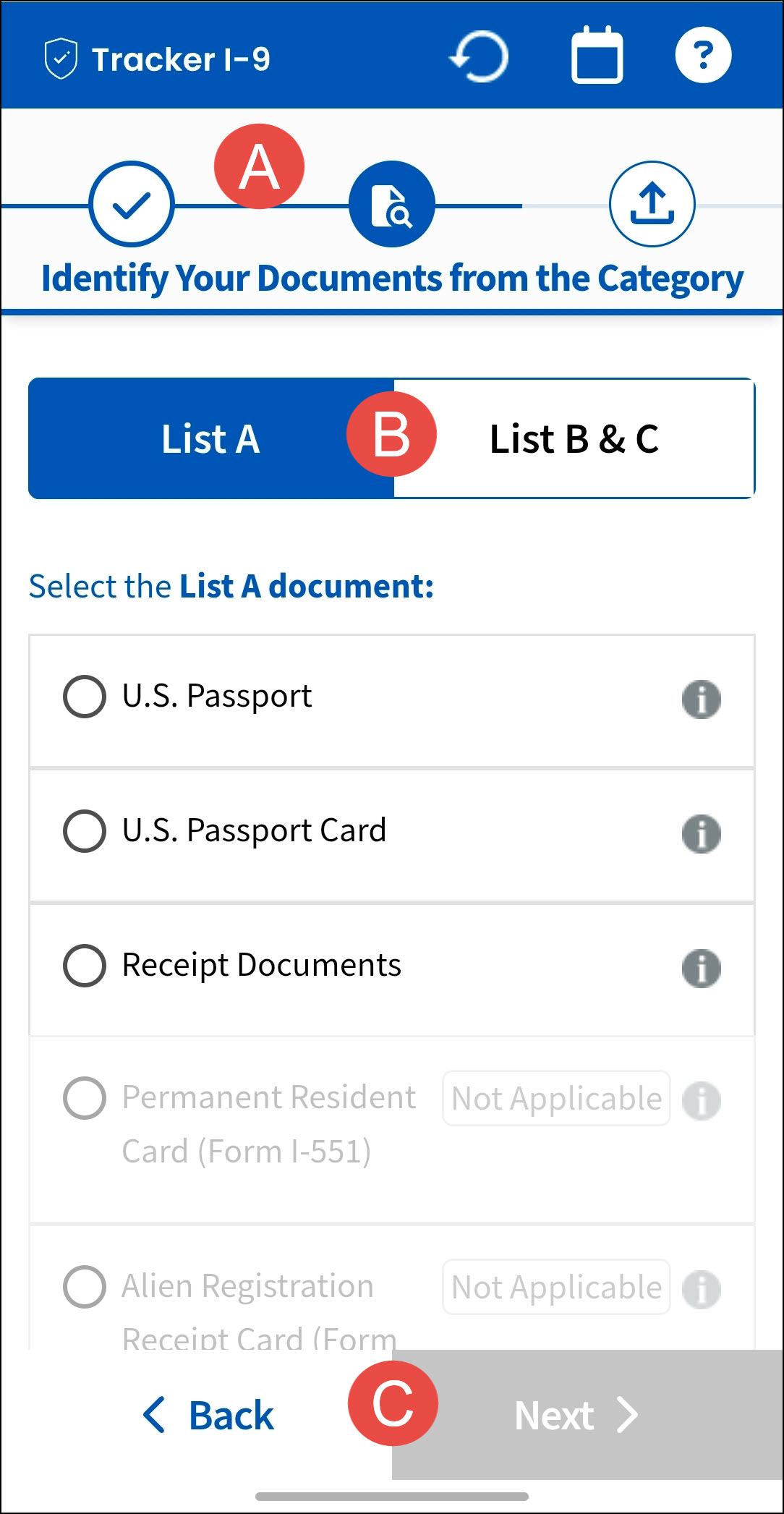784x1514 pixels.
Task: Switch to the List B & C tab
Action: tap(574, 439)
